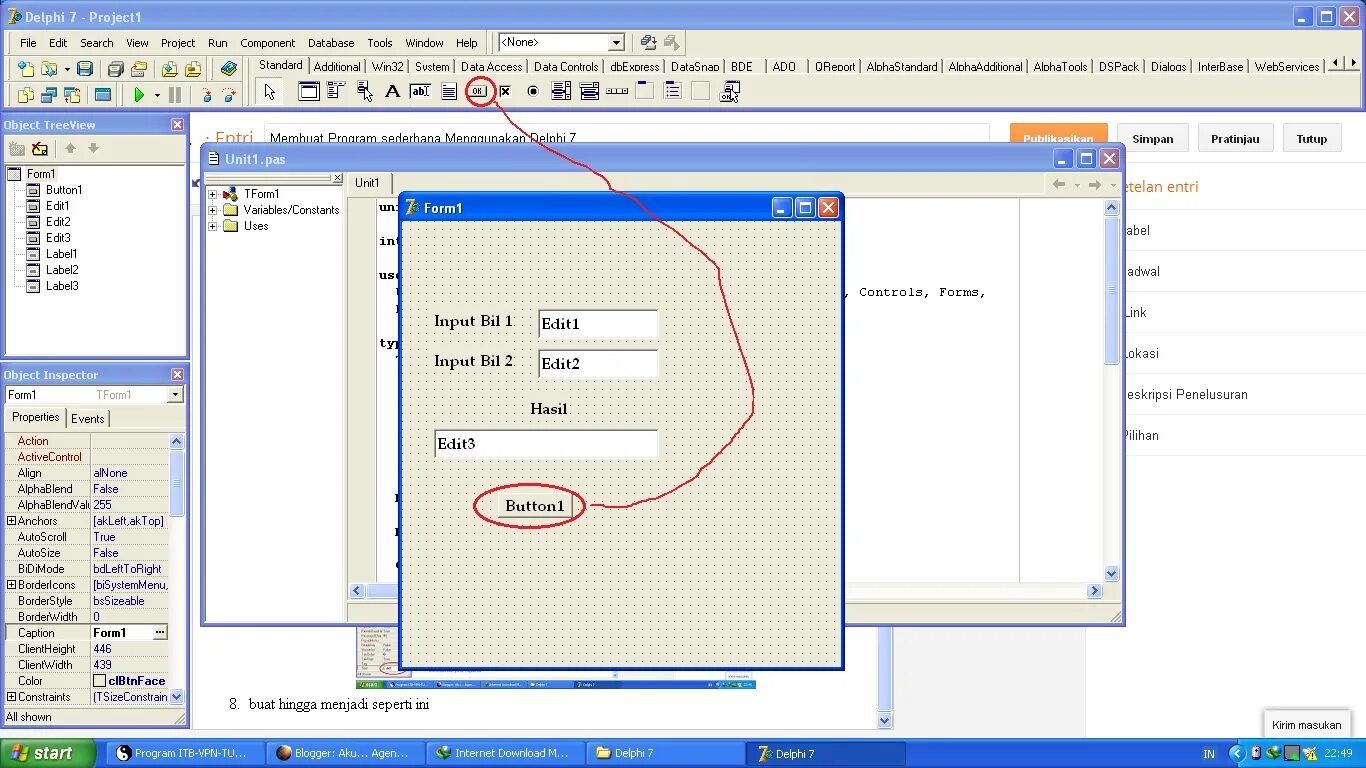
Task: Select the PopupMenu component in the palette
Action: point(364,91)
